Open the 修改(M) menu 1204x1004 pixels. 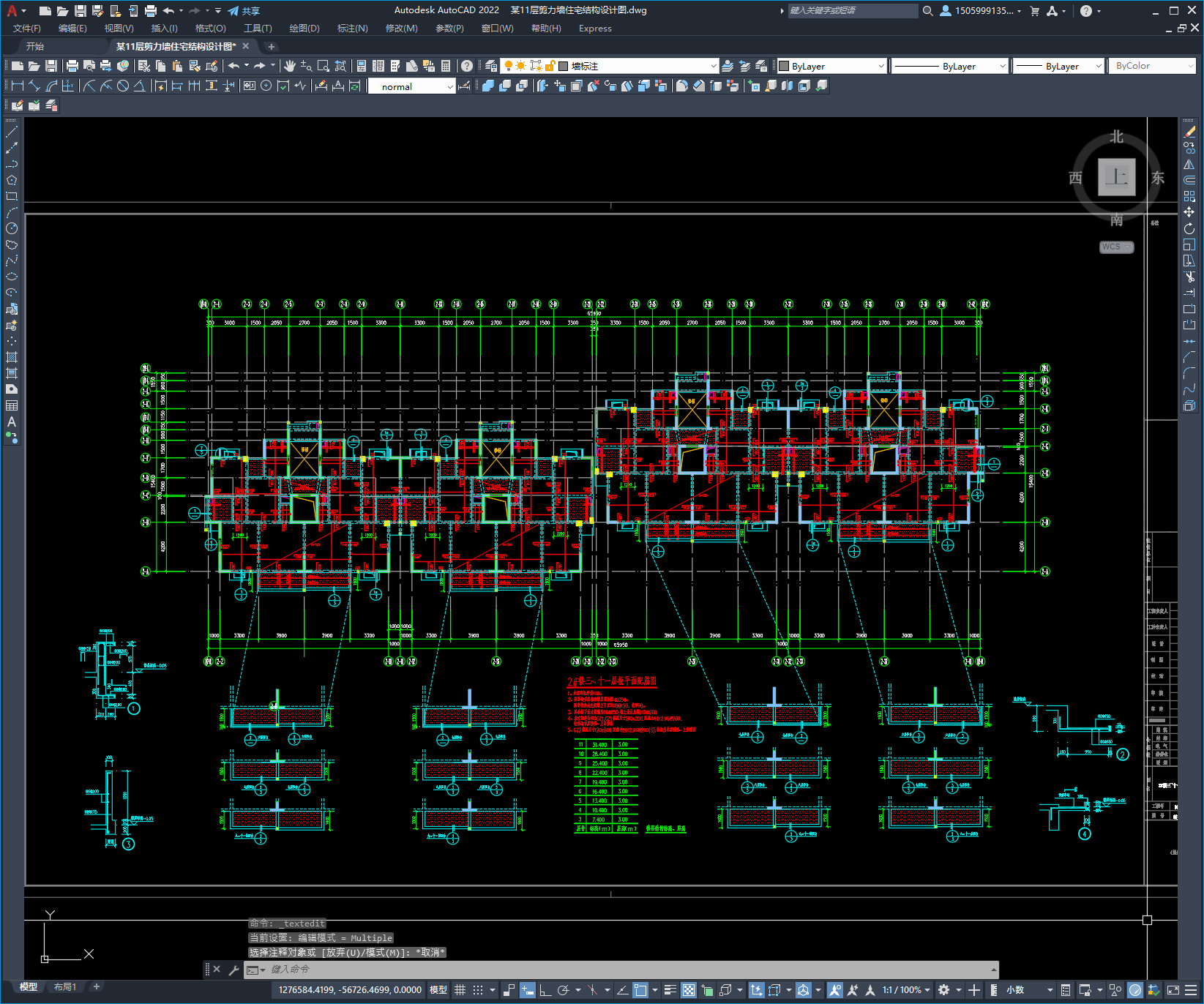[401, 29]
